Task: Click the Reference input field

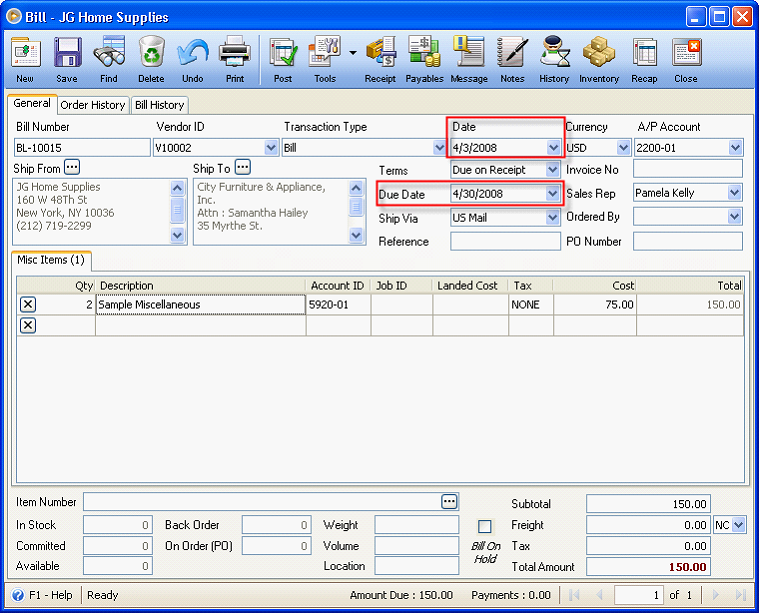Action: (x=505, y=241)
